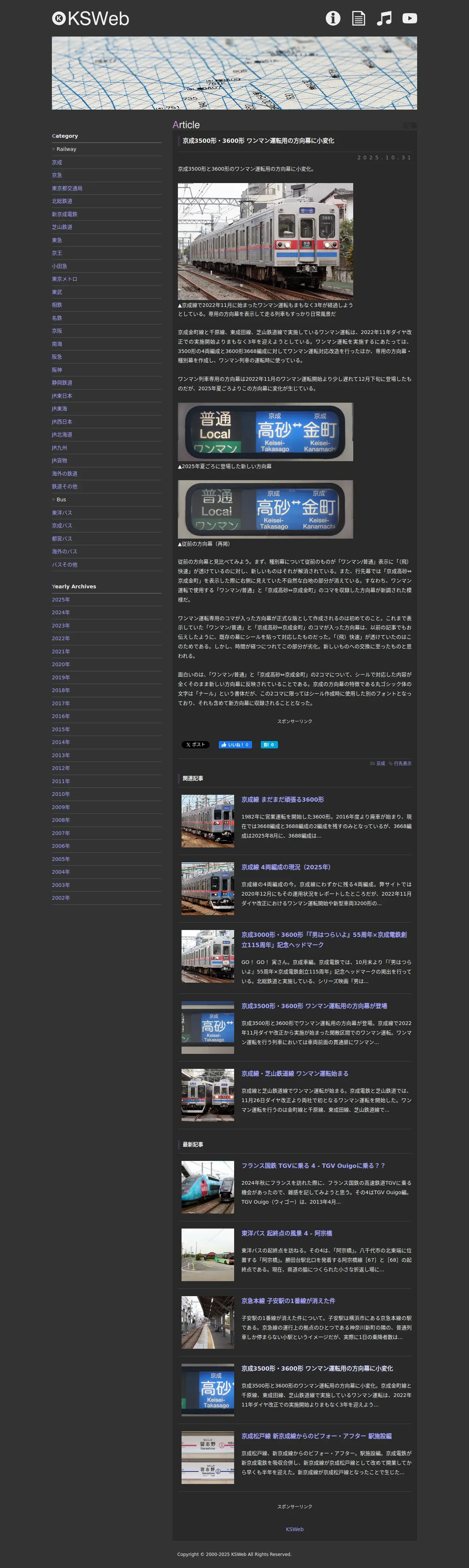The height and width of the screenshot is (1568, 469).
Task: Open the 2013年 yearly archive
Action: pyautogui.click(x=61, y=755)
